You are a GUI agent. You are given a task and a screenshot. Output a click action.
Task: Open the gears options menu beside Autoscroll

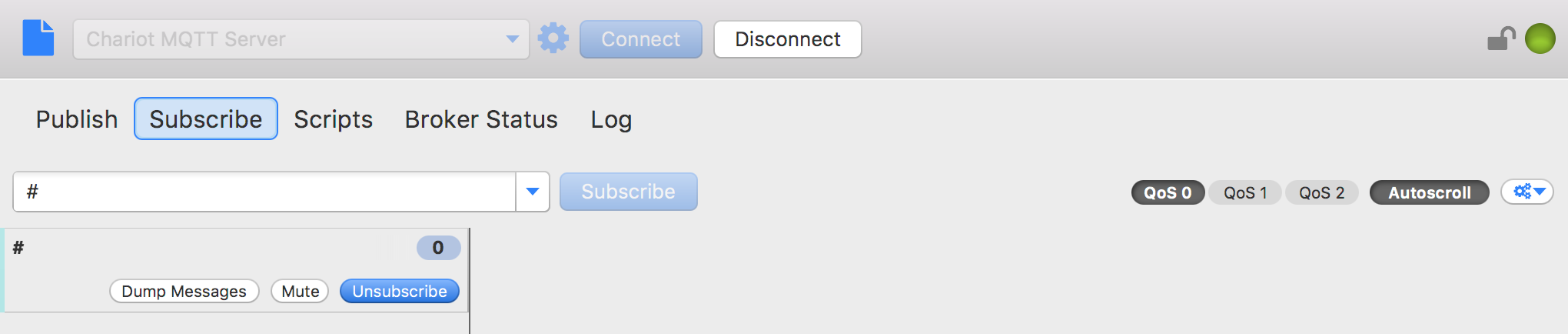(x=1527, y=192)
